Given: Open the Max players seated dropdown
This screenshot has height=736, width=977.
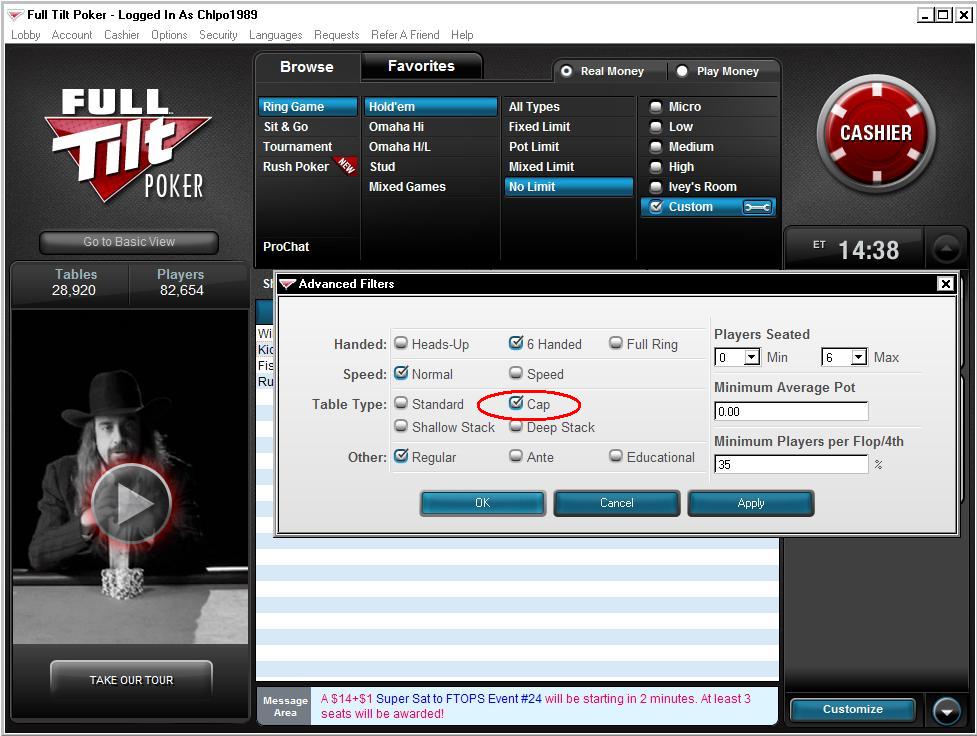Looking at the screenshot, I should pyautogui.click(x=859, y=357).
